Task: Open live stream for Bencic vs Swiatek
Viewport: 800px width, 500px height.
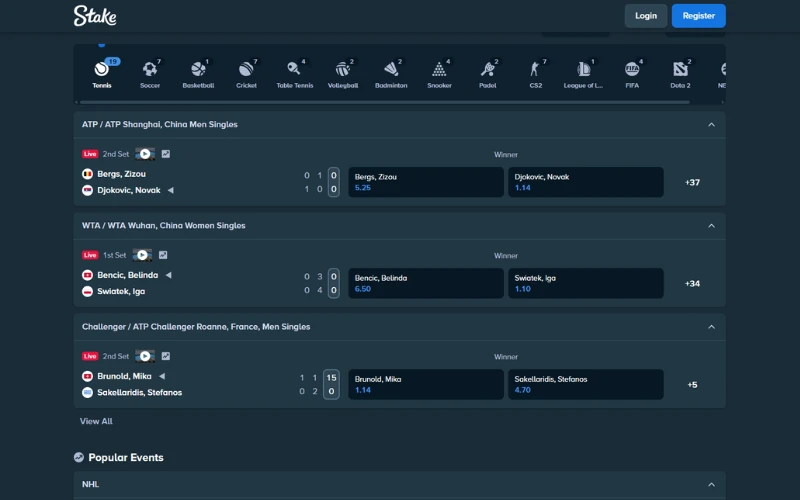Action: [142, 255]
